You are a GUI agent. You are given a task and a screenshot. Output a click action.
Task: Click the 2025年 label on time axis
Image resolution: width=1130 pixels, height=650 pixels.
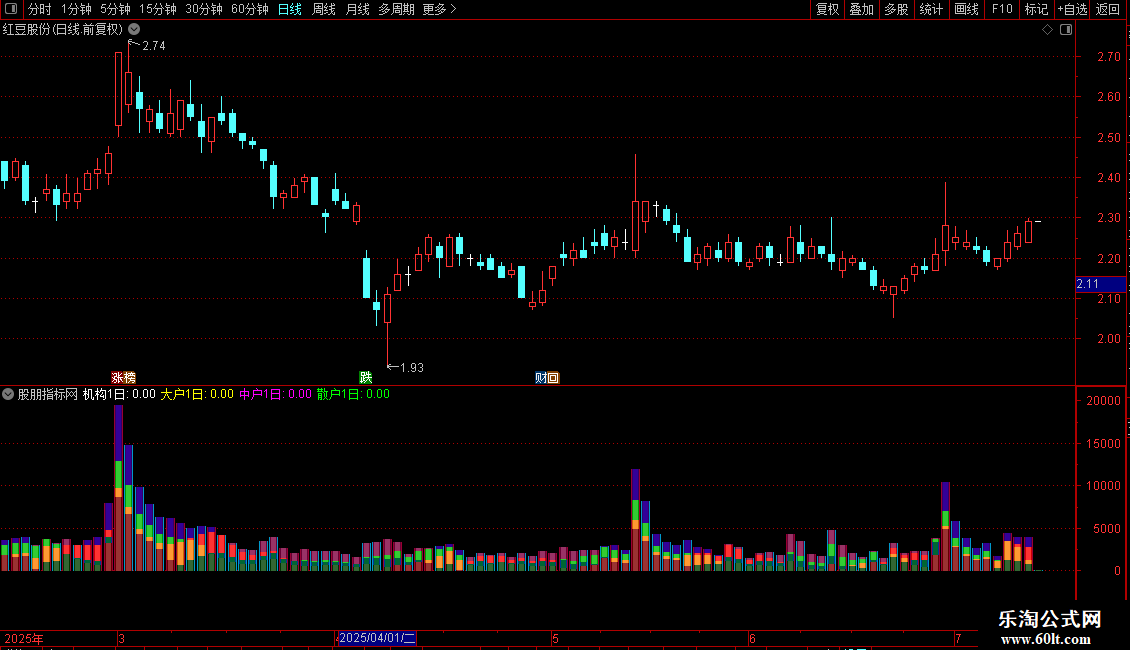(24, 638)
